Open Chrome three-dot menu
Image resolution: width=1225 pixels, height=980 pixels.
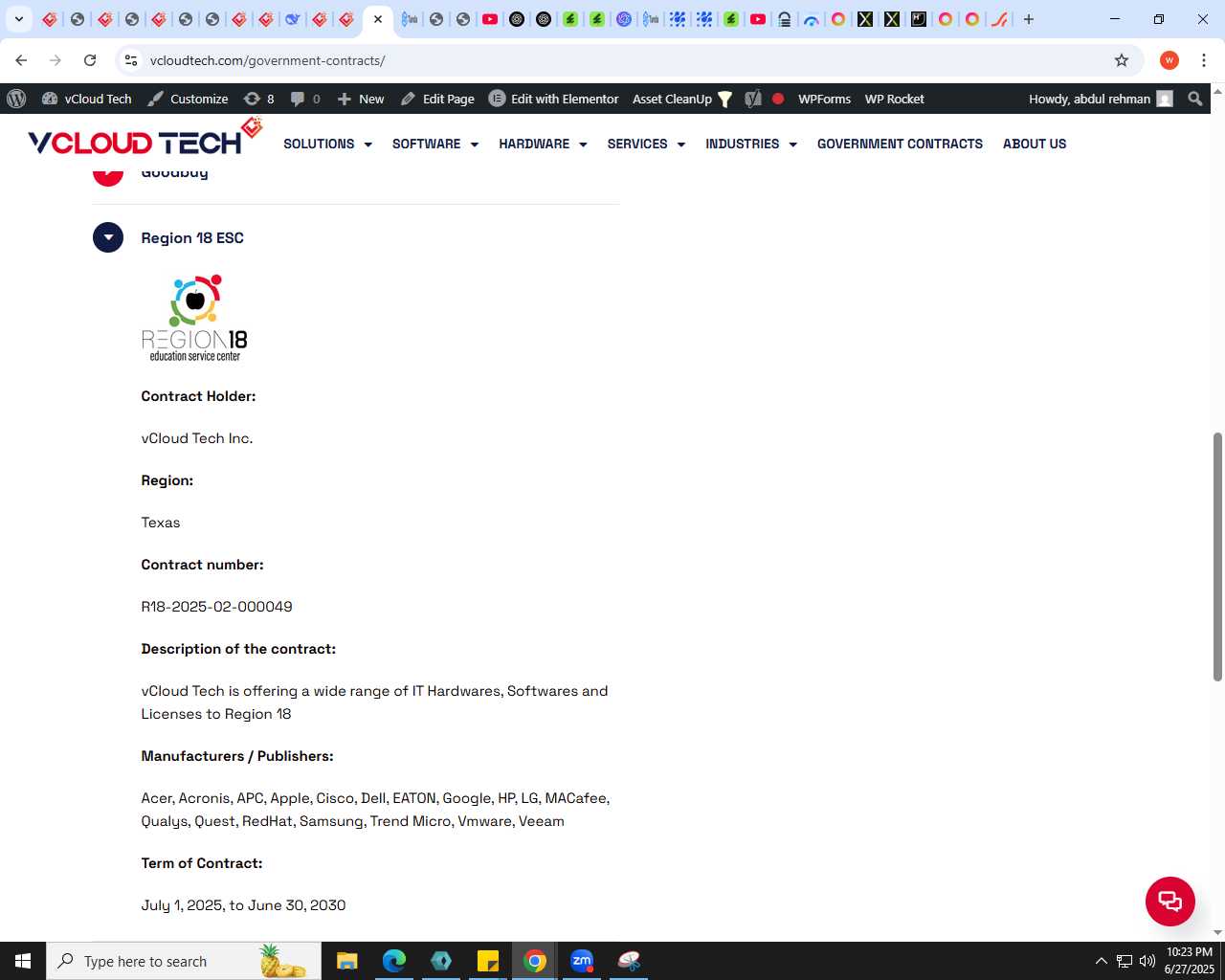1204,60
